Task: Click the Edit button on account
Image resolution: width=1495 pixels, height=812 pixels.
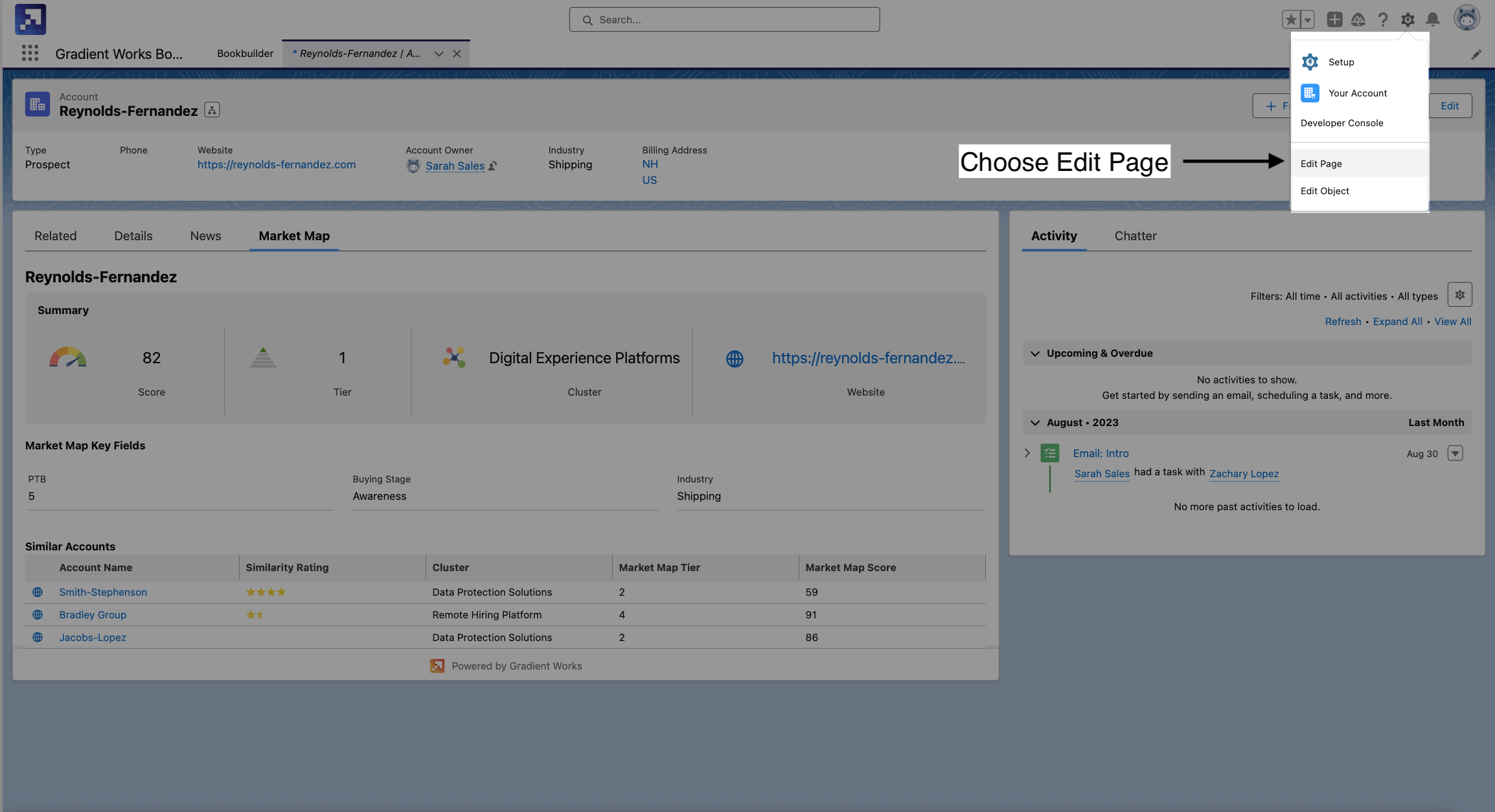Action: 1449,106
